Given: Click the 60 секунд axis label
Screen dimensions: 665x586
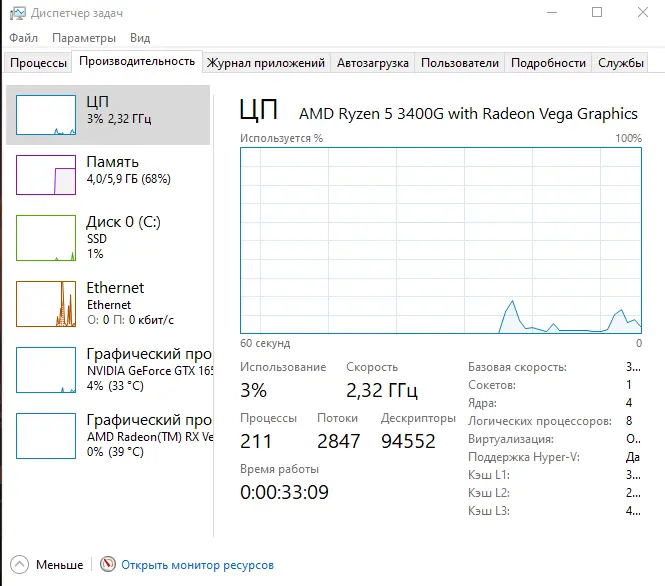Looking at the screenshot, I should pos(265,343).
